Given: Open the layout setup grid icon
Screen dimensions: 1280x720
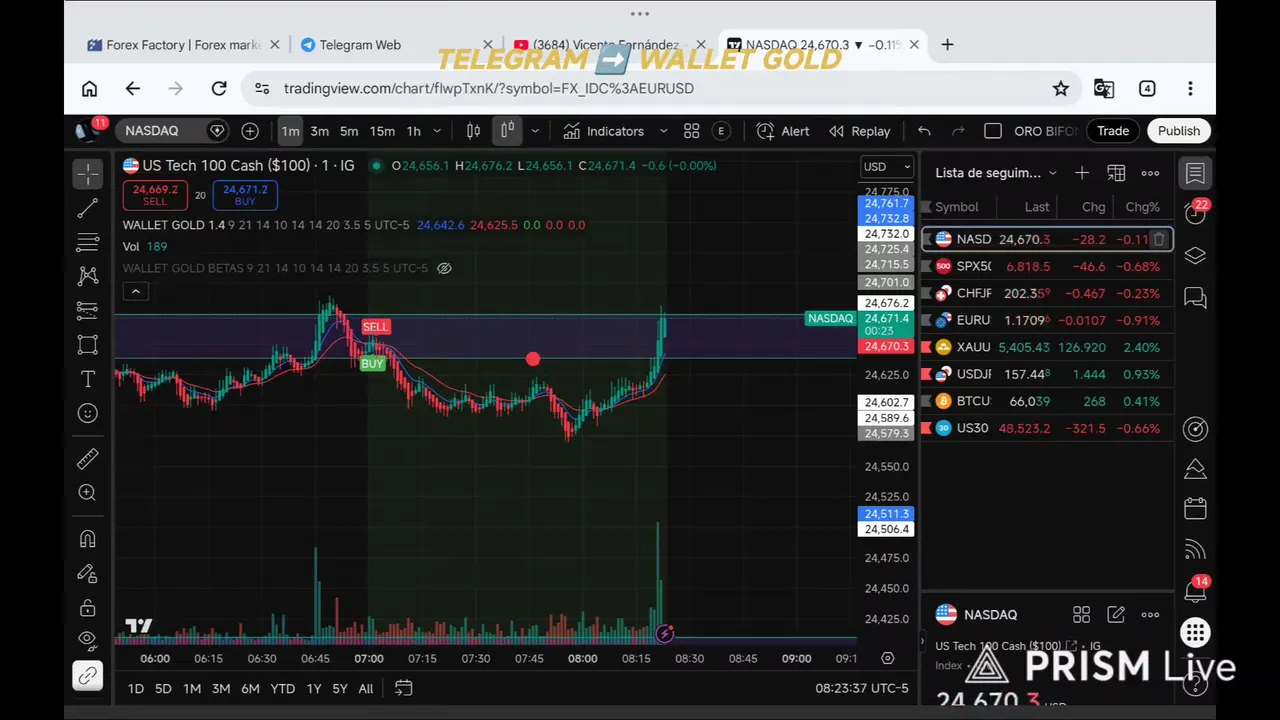Looking at the screenshot, I should [691, 131].
